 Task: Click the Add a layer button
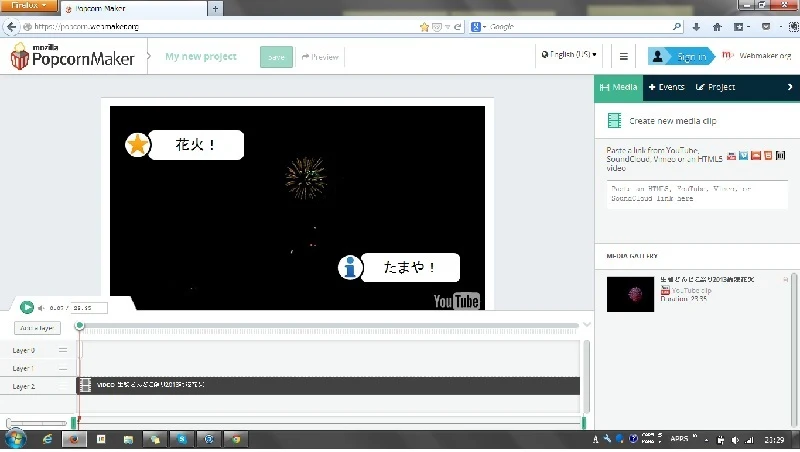point(37,328)
